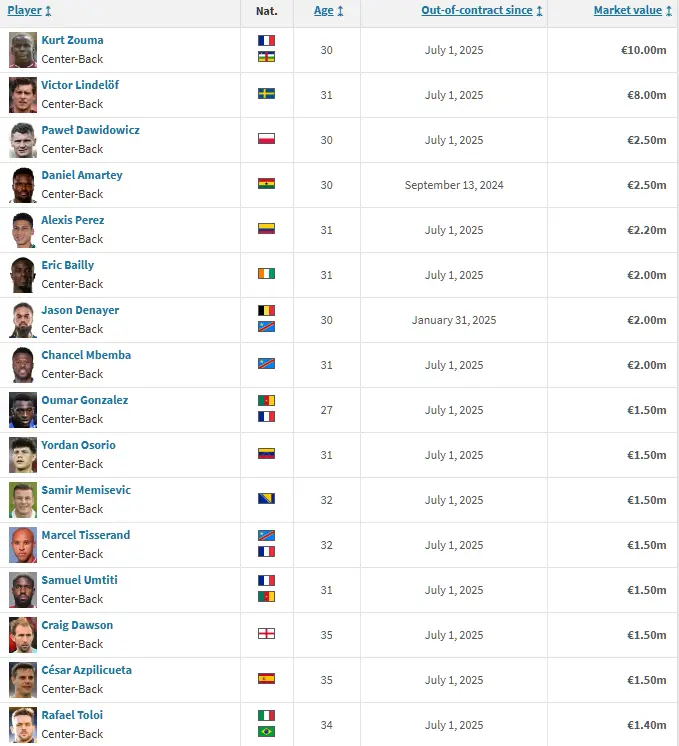Open Samuel Umtiti's player profile link
This screenshot has height=746, width=679.
[x=80, y=580]
